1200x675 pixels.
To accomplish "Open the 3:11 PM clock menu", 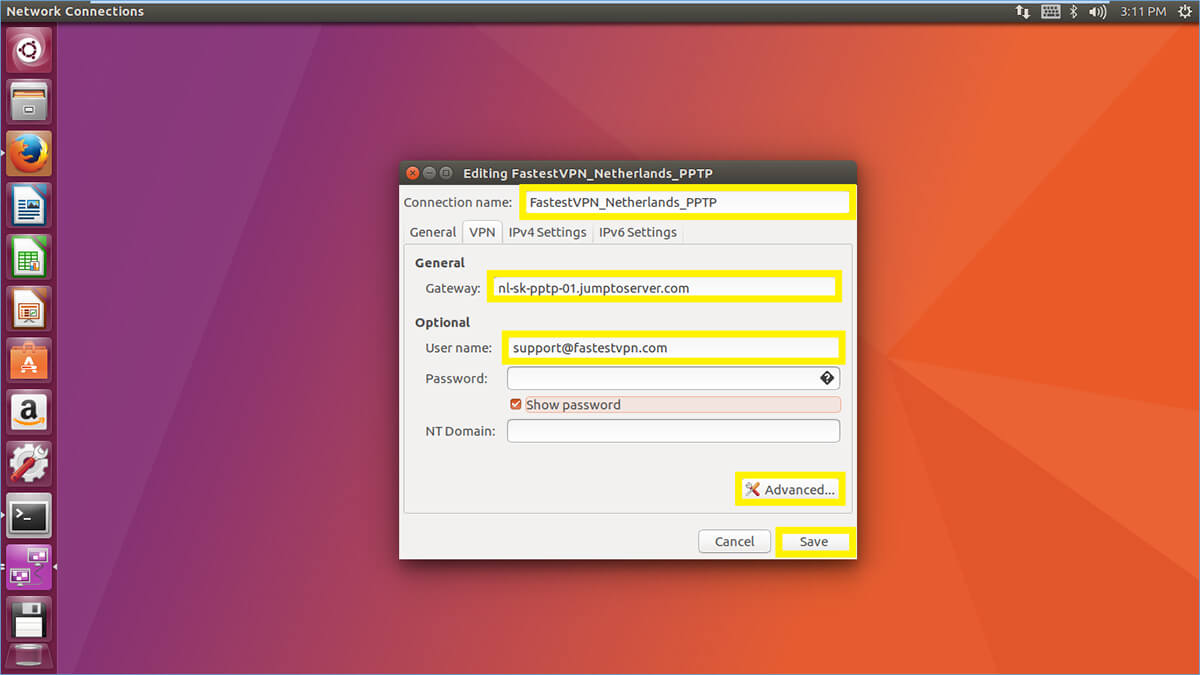I will pos(1143,12).
